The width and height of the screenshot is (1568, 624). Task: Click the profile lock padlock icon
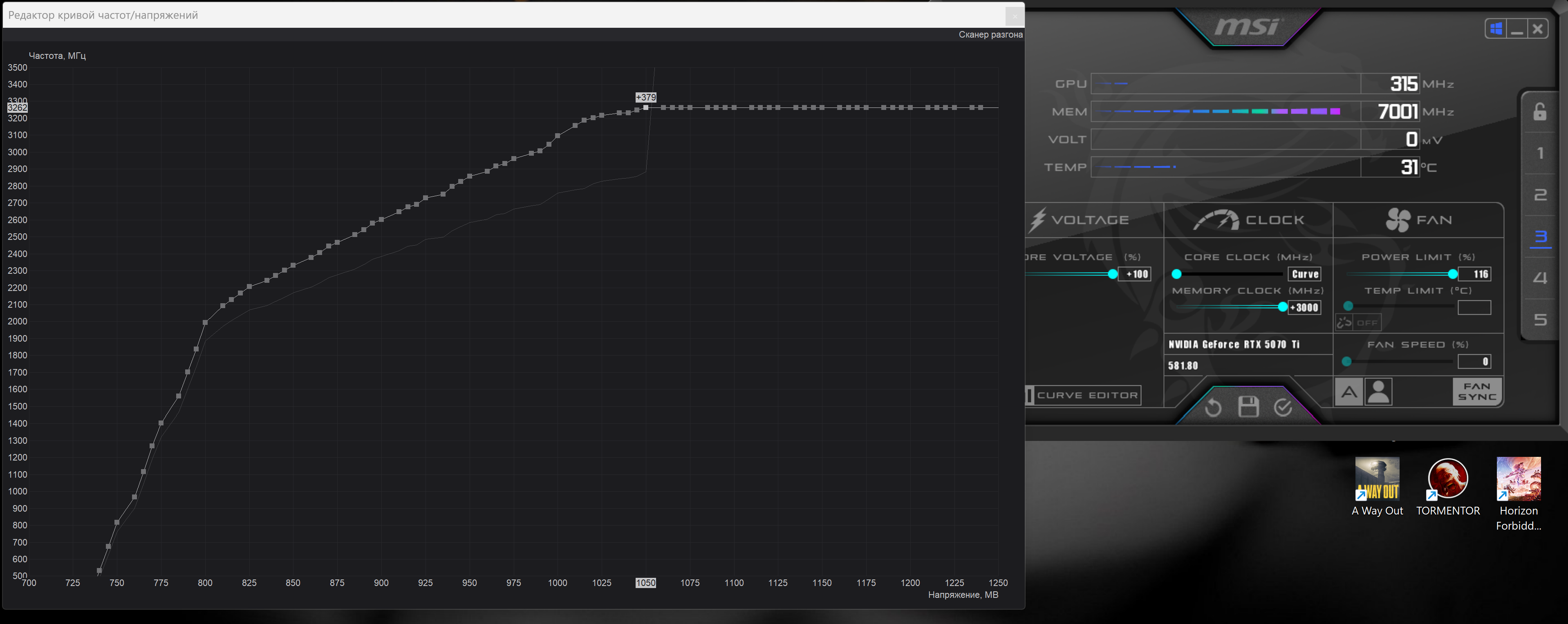pyautogui.click(x=1539, y=112)
